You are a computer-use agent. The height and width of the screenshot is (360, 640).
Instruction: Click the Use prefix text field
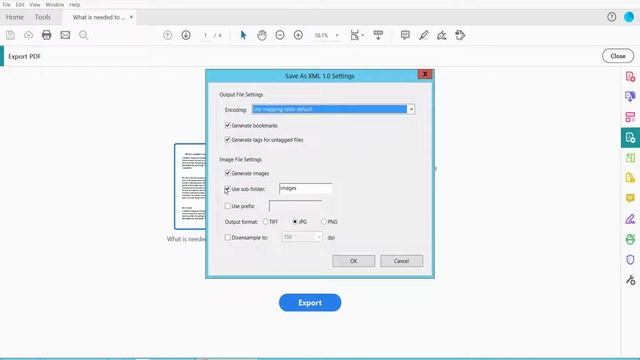(296, 206)
